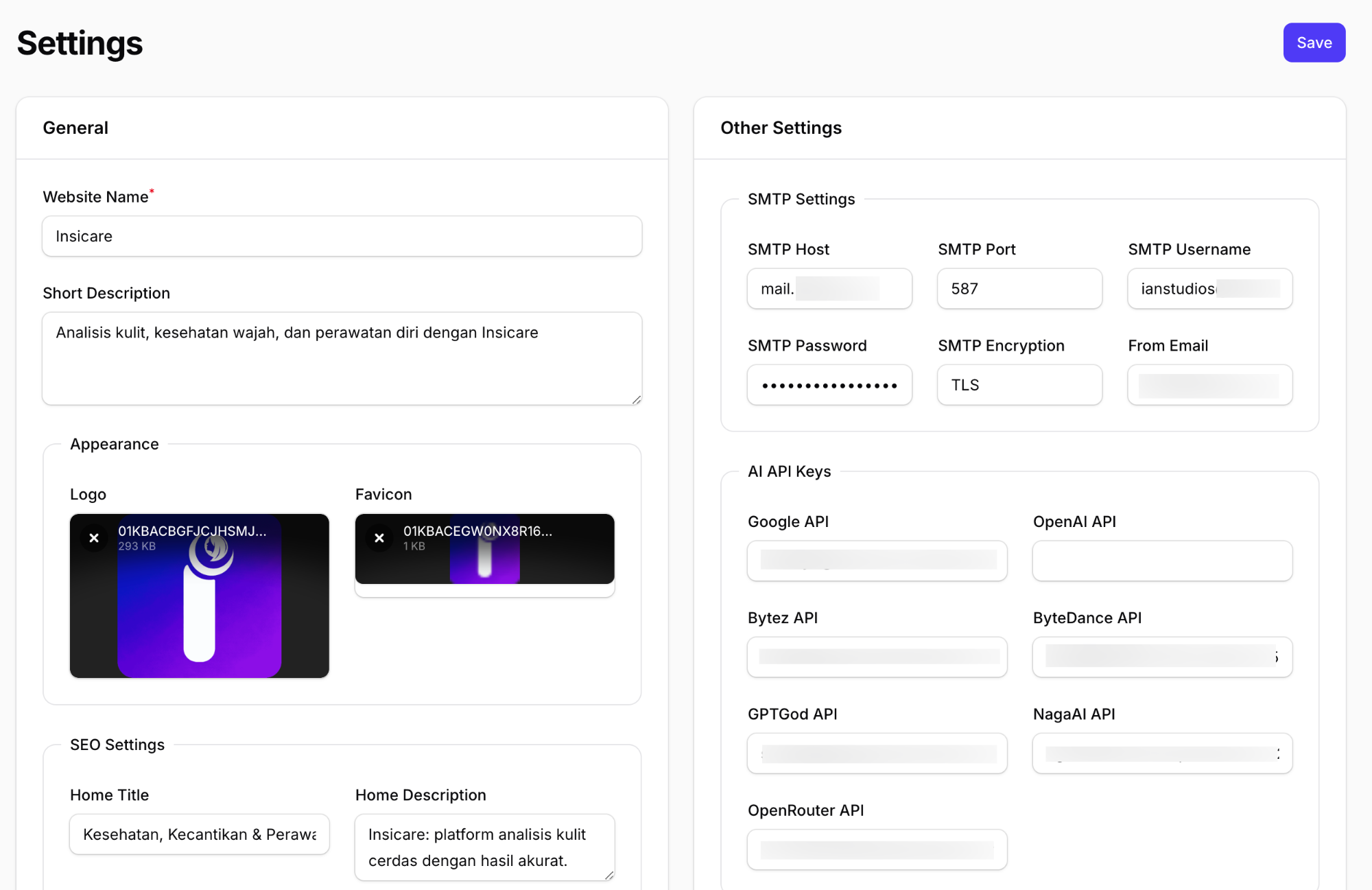The width and height of the screenshot is (1372, 890).
Task: Select the OpenRouter API field
Action: (877, 850)
